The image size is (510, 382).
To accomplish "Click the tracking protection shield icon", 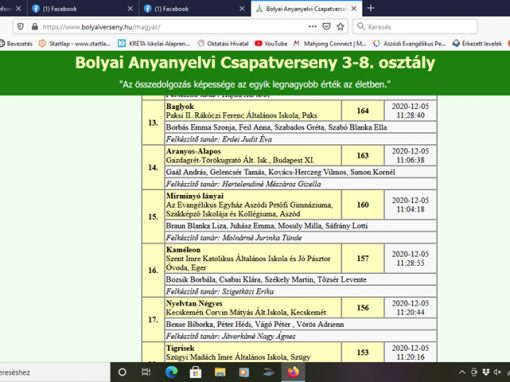I will tap(20, 27).
